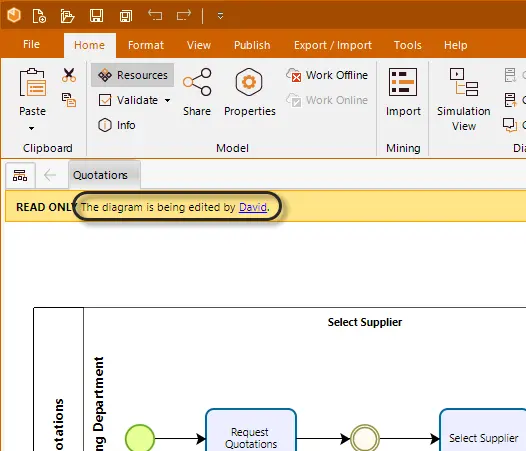526x451 pixels.
Task: Click the Save As icon in title bar
Action: (126, 16)
